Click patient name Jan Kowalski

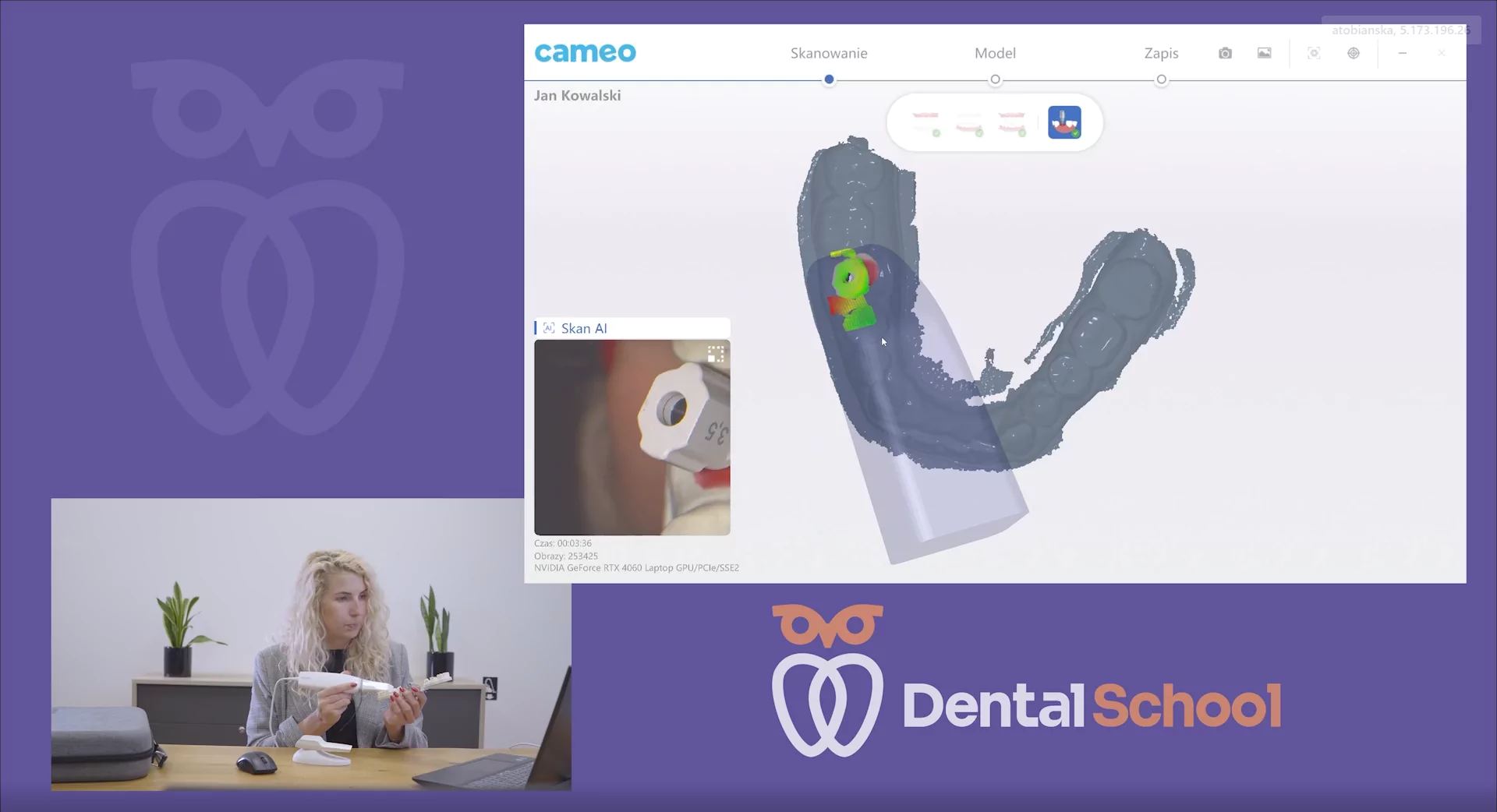pyautogui.click(x=578, y=94)
